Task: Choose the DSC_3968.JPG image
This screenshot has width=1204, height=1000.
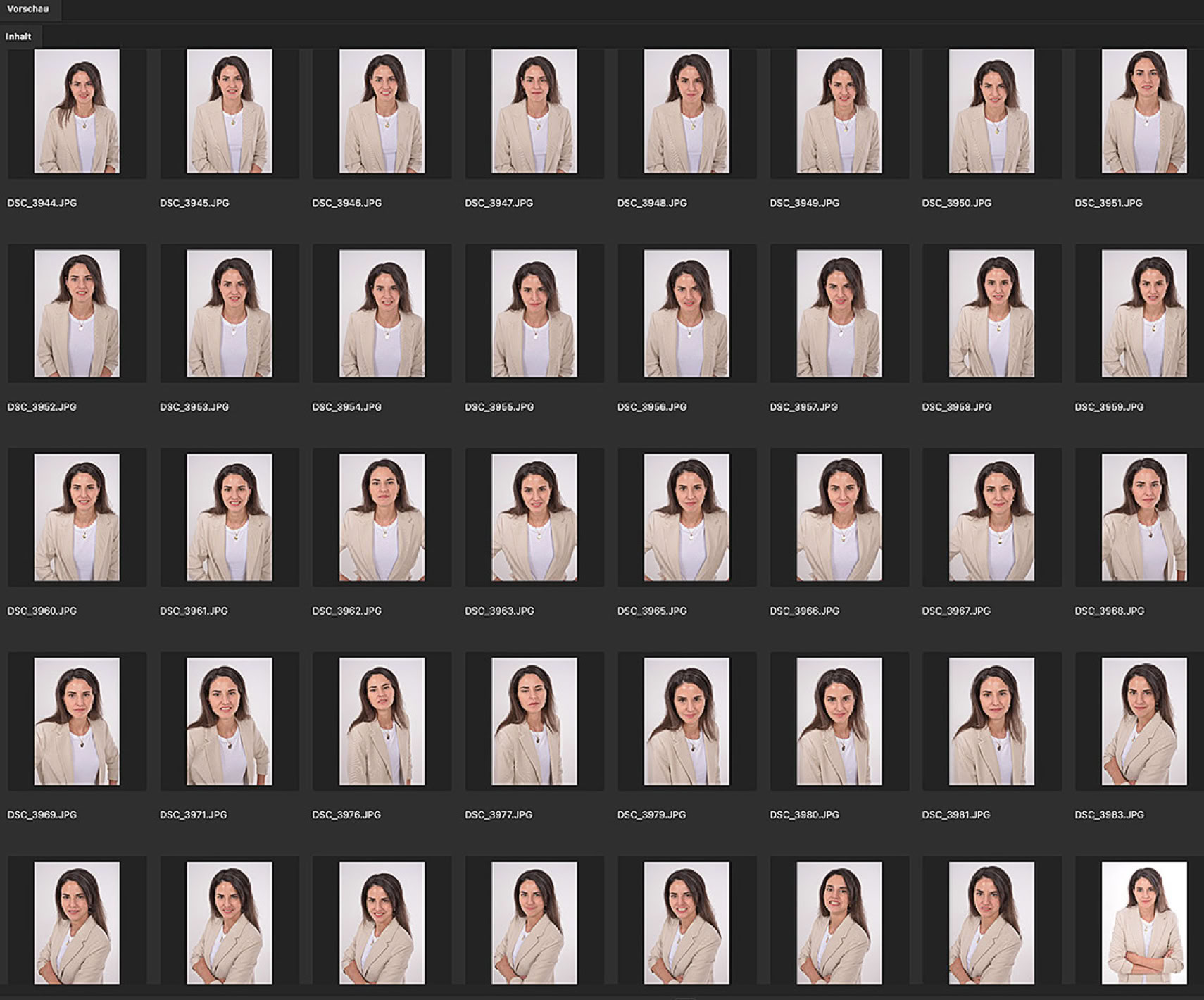Action: [1143, 518]
